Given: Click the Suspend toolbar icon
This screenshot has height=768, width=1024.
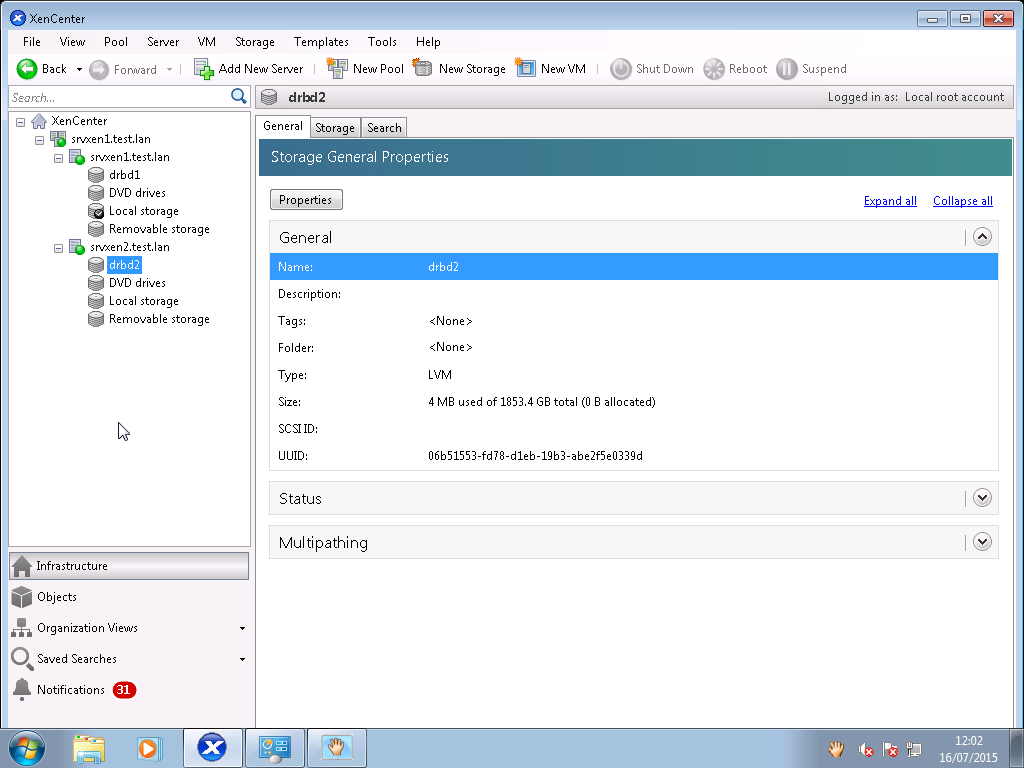Looking at the screenshot, I should coord(787,69).
